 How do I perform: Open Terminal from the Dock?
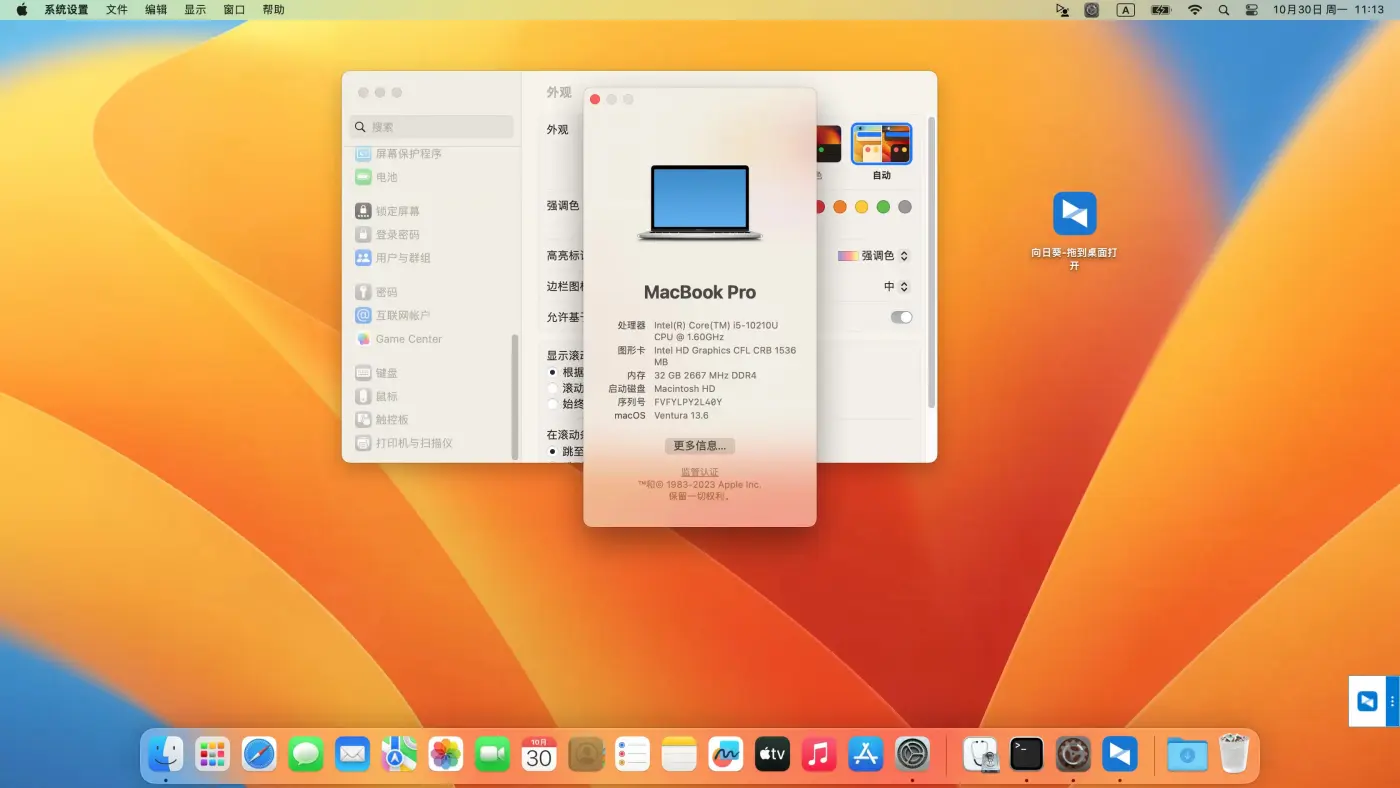(x=1026, y=754)
